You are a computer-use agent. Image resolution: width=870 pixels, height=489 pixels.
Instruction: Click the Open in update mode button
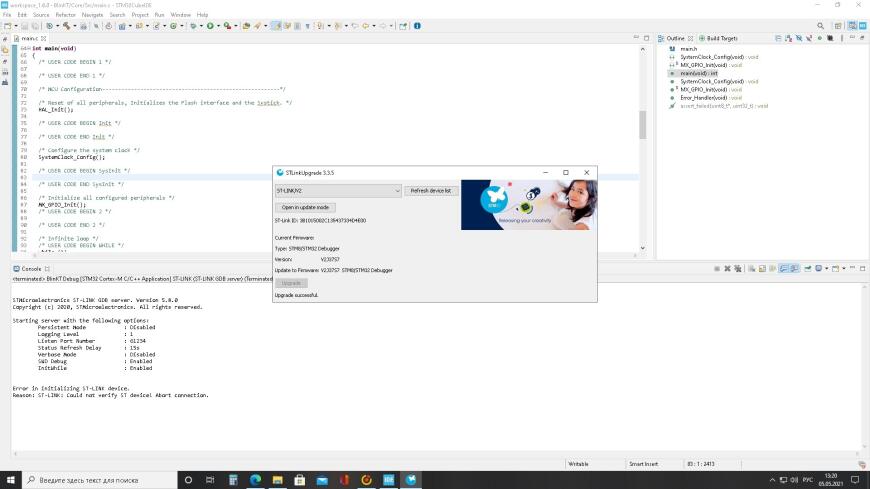tap(305, 207)
